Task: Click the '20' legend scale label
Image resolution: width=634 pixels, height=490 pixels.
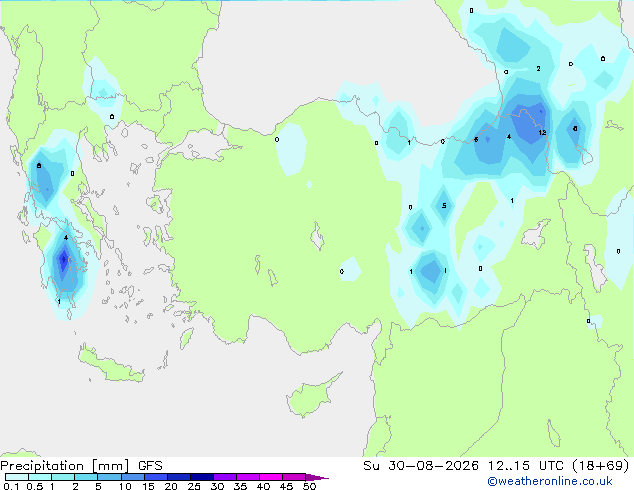Action: click(x=171, y=486)
